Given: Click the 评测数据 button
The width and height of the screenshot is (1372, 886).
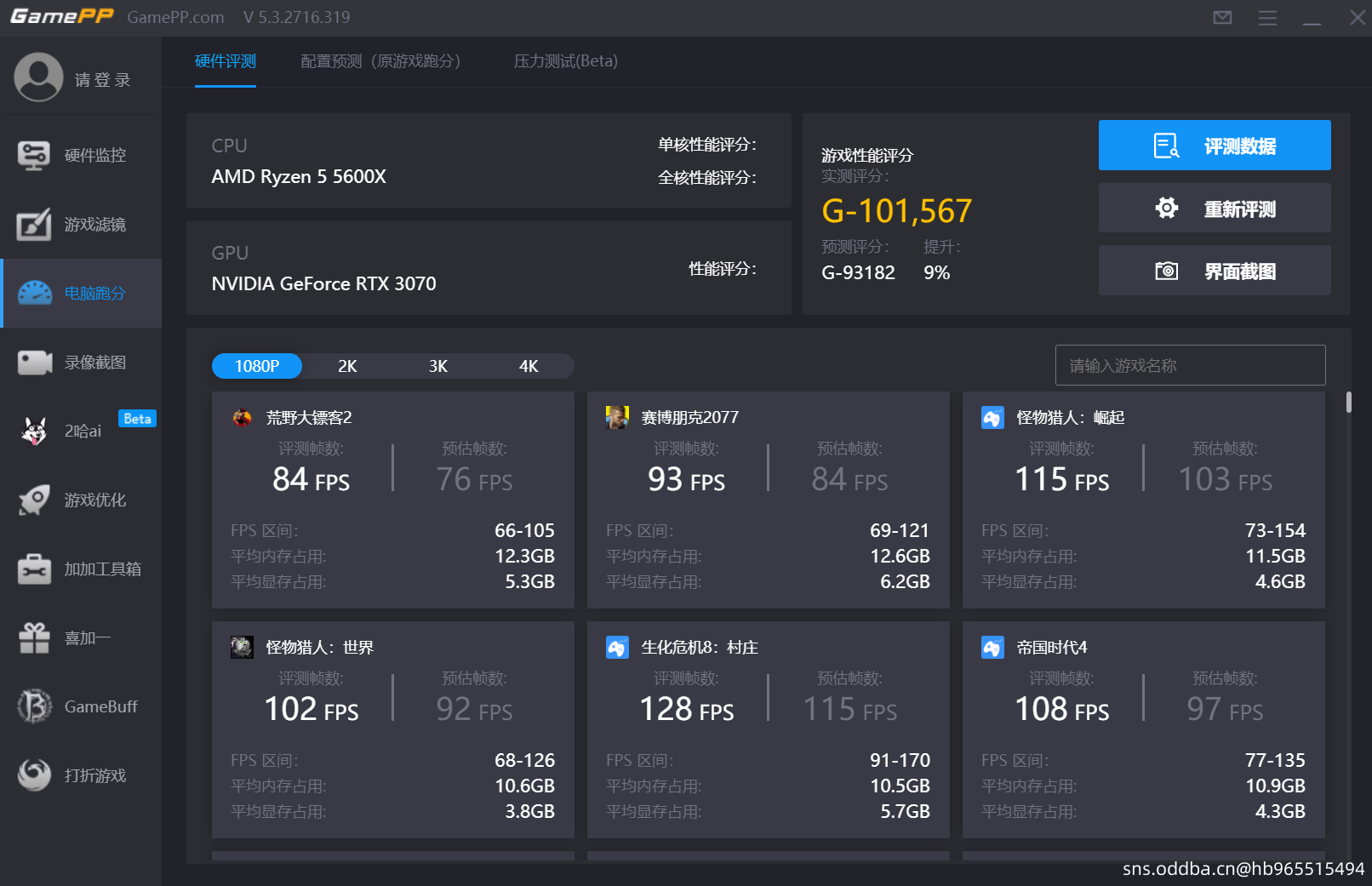Looking at the screenshot, I should [x=1215, y=146].
